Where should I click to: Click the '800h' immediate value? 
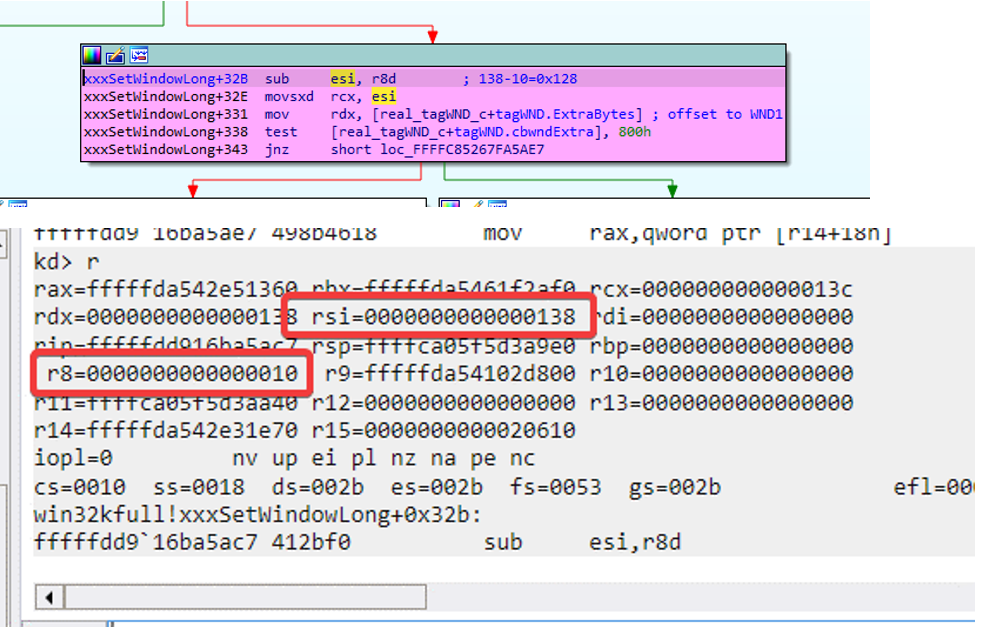[x=634, y=131]
